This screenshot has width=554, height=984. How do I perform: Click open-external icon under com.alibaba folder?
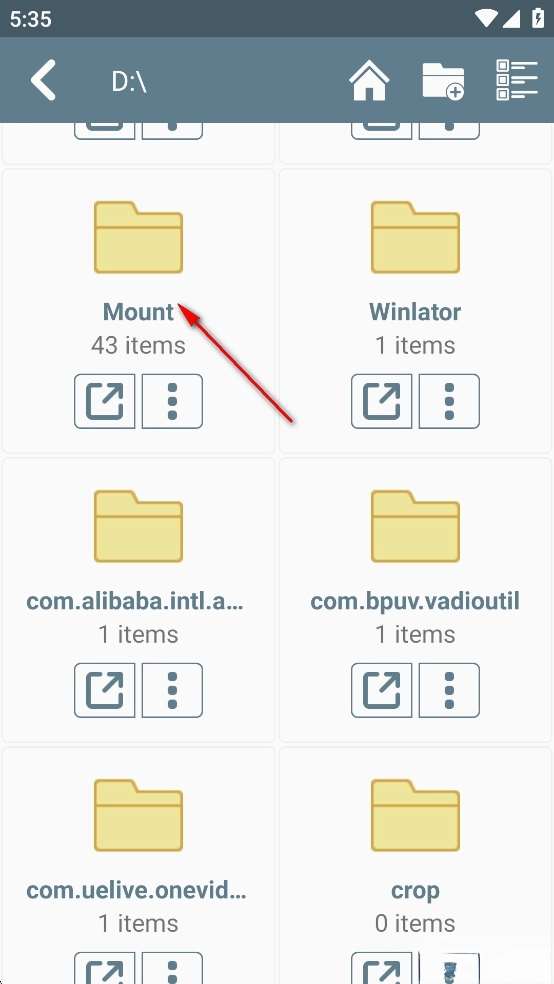click(105, 690)
